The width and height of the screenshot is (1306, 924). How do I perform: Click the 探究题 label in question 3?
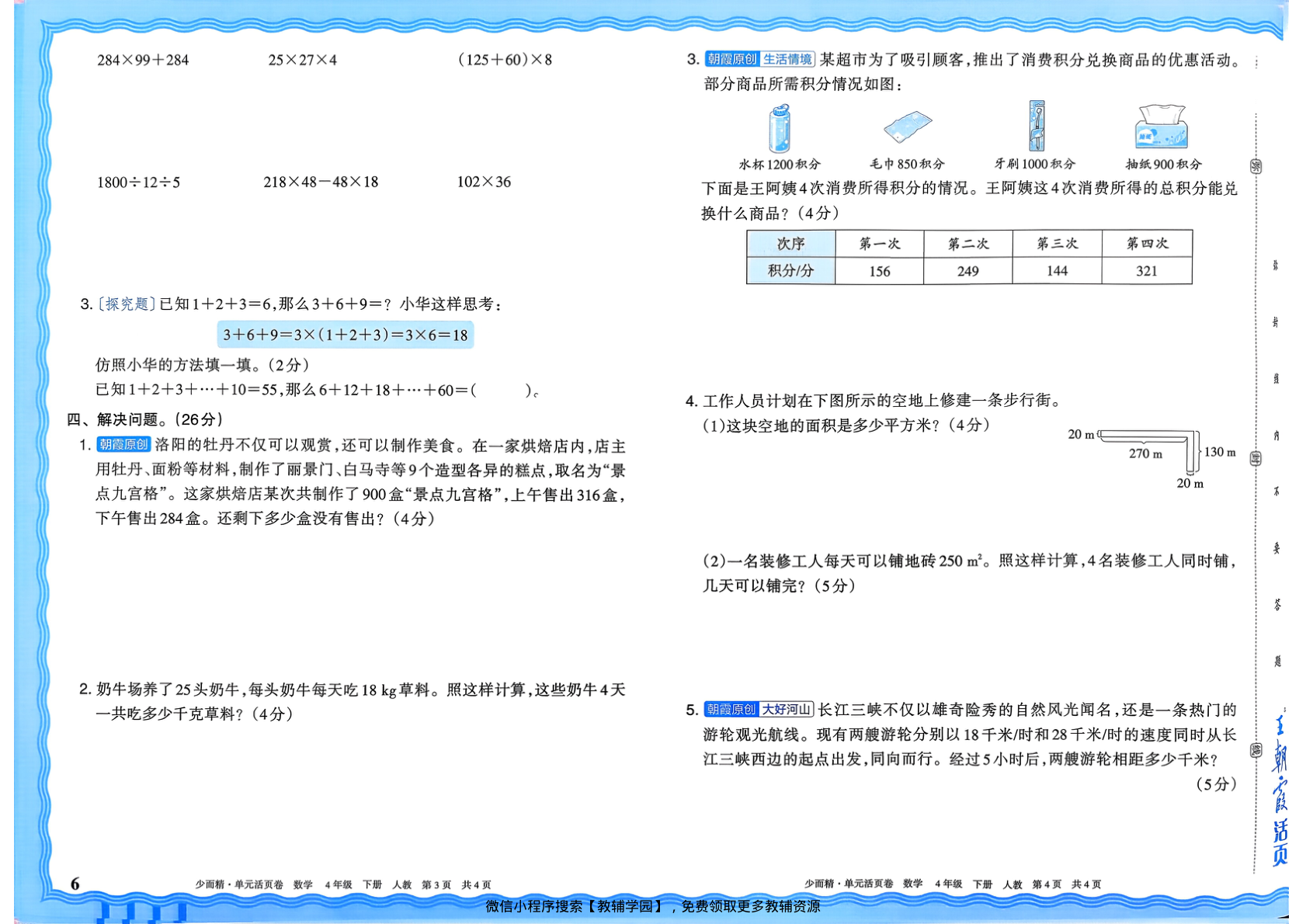[127, 304]
